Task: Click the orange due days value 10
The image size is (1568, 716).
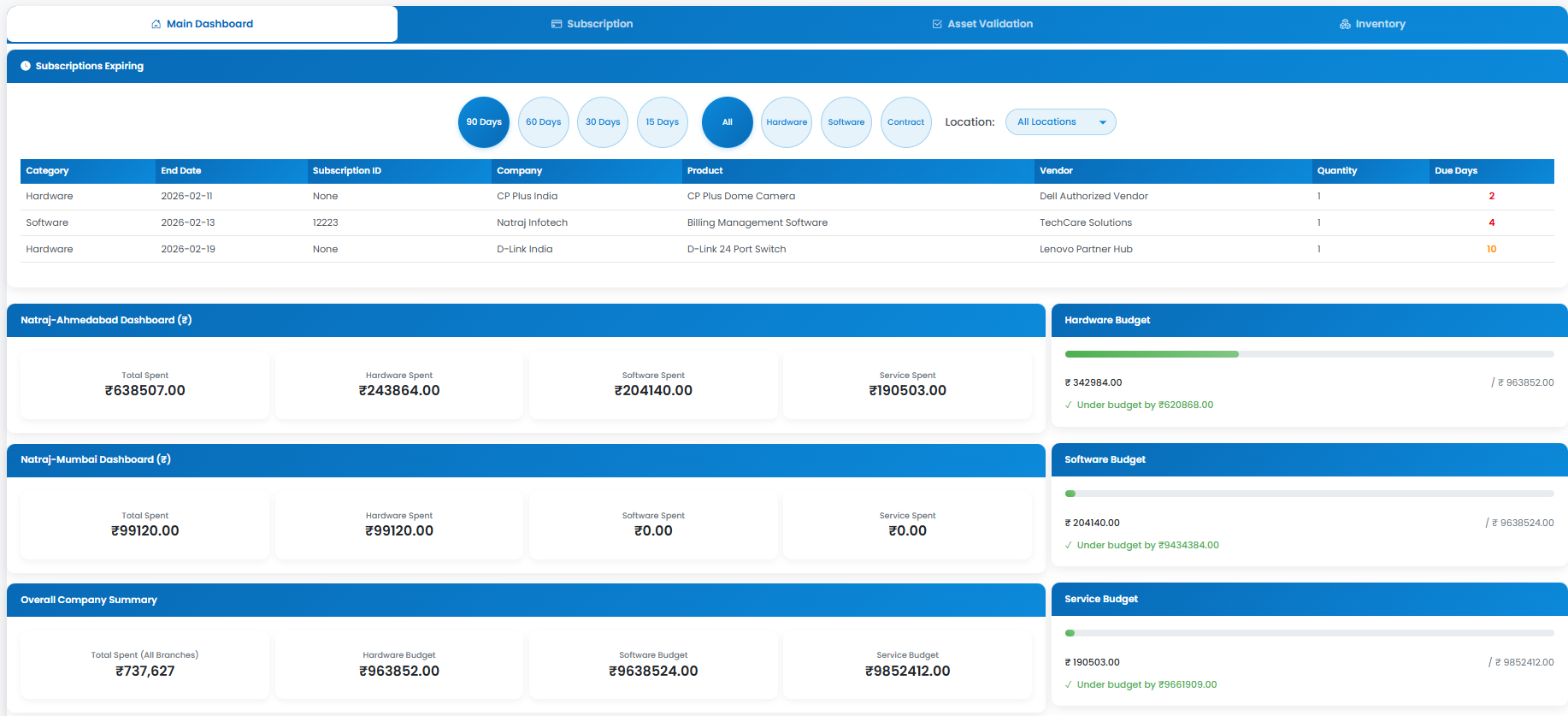Action: pyautogui.click(x=1492, y=250)
